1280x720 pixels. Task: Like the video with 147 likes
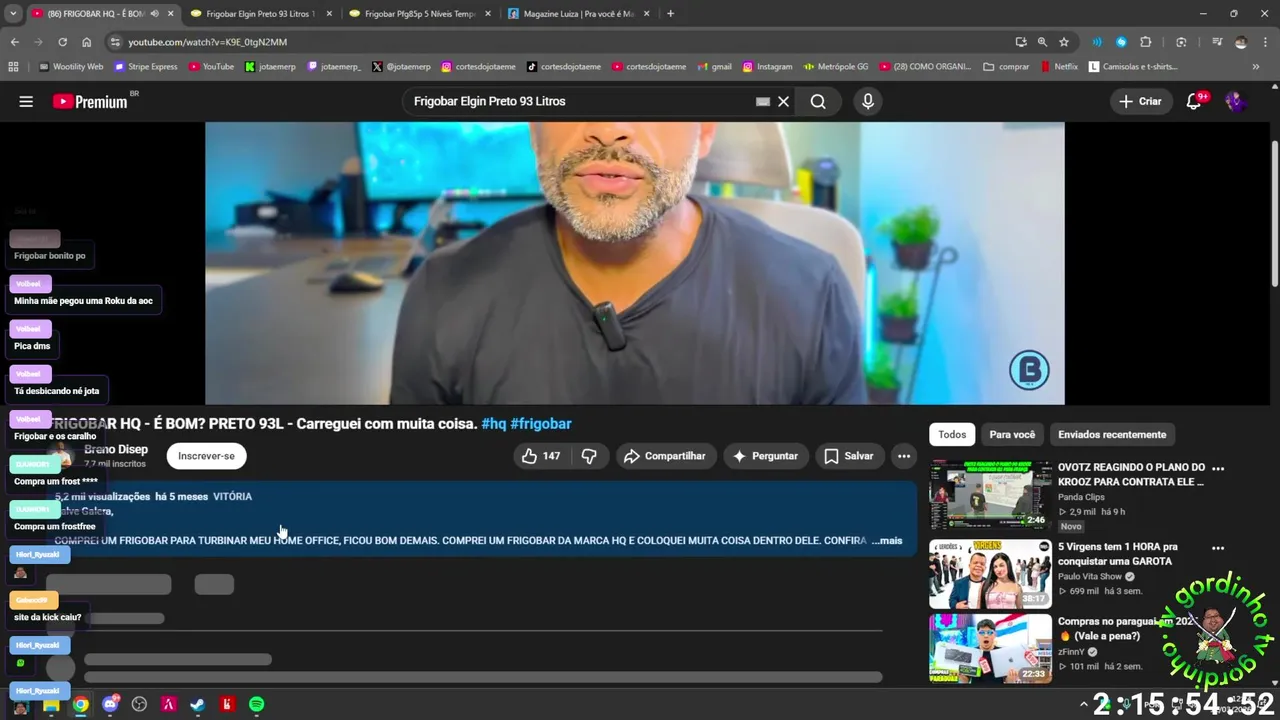540,456
